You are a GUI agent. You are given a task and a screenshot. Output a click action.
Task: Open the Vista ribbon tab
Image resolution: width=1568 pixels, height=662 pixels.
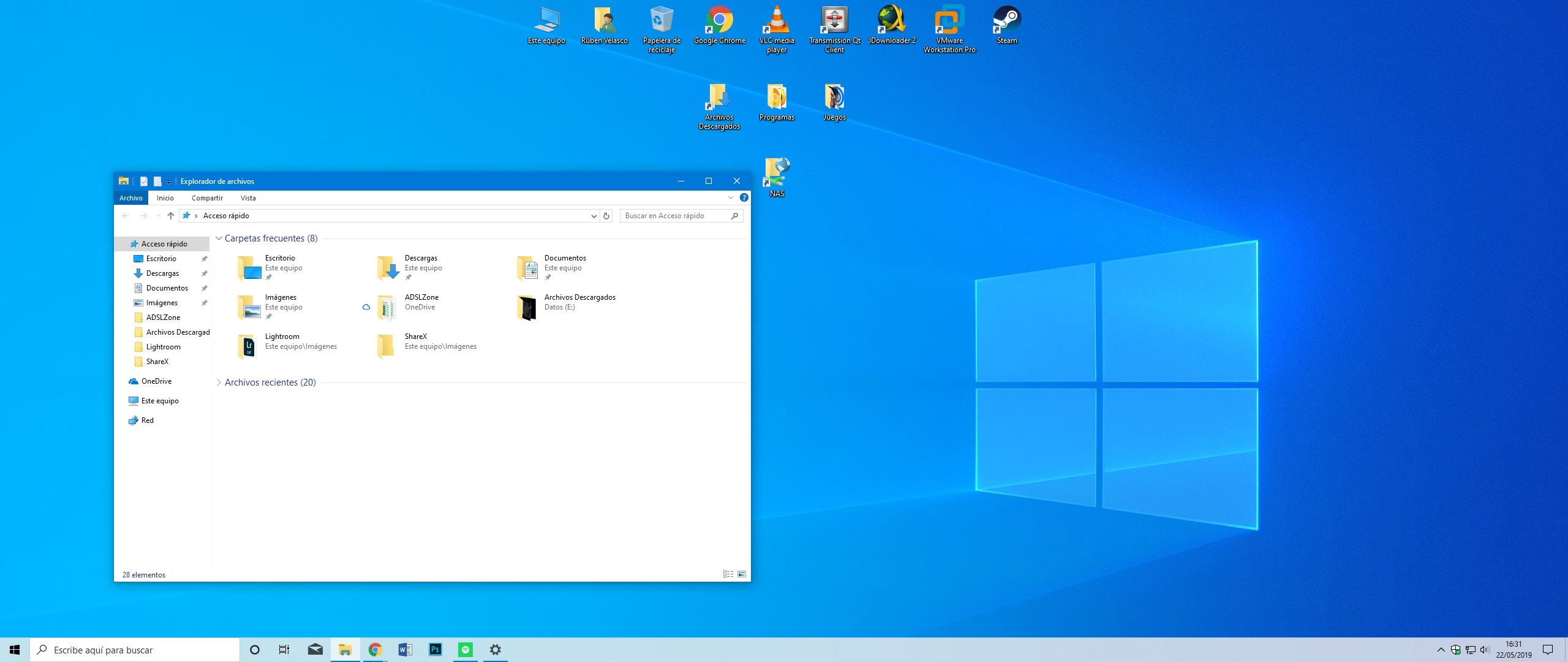pyautogui.click(x=248, y=198)
